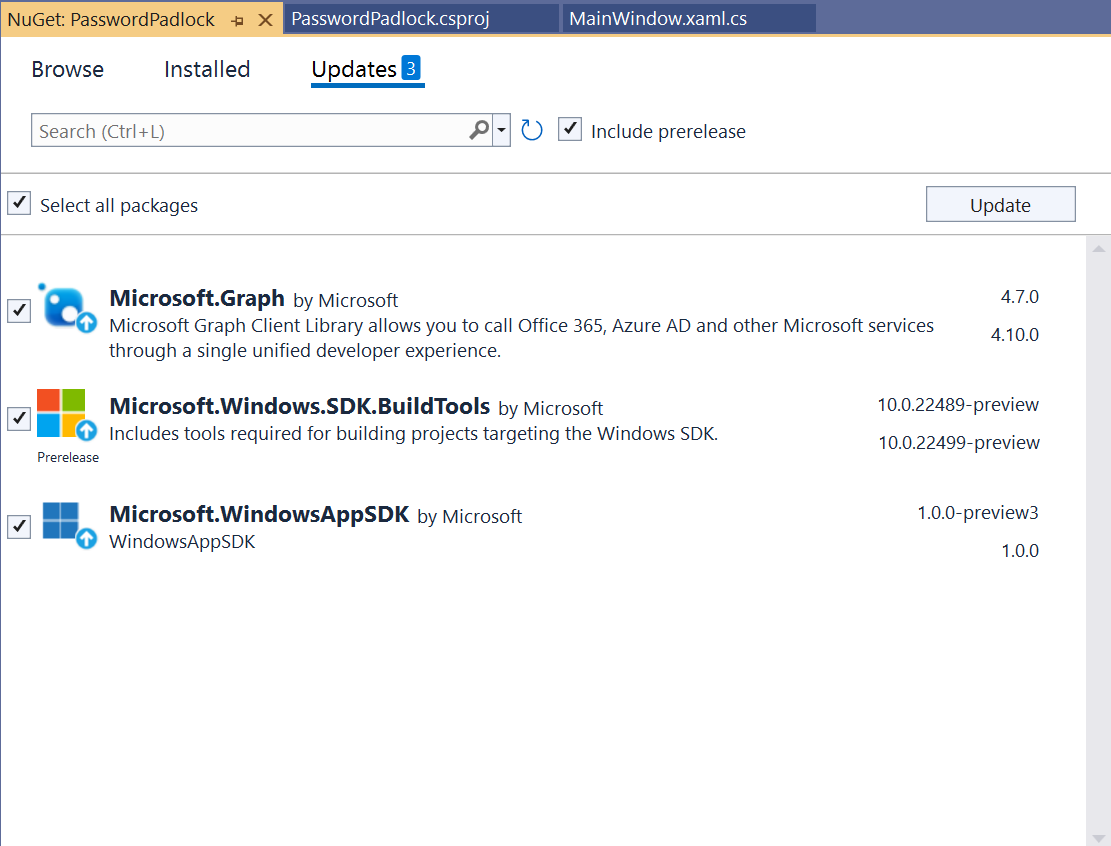The width and height of the screenshot is (1111, 846).
Task: Select the Microsoft.WindowsAppSDK package name
Action: click(x=259, y=514)
